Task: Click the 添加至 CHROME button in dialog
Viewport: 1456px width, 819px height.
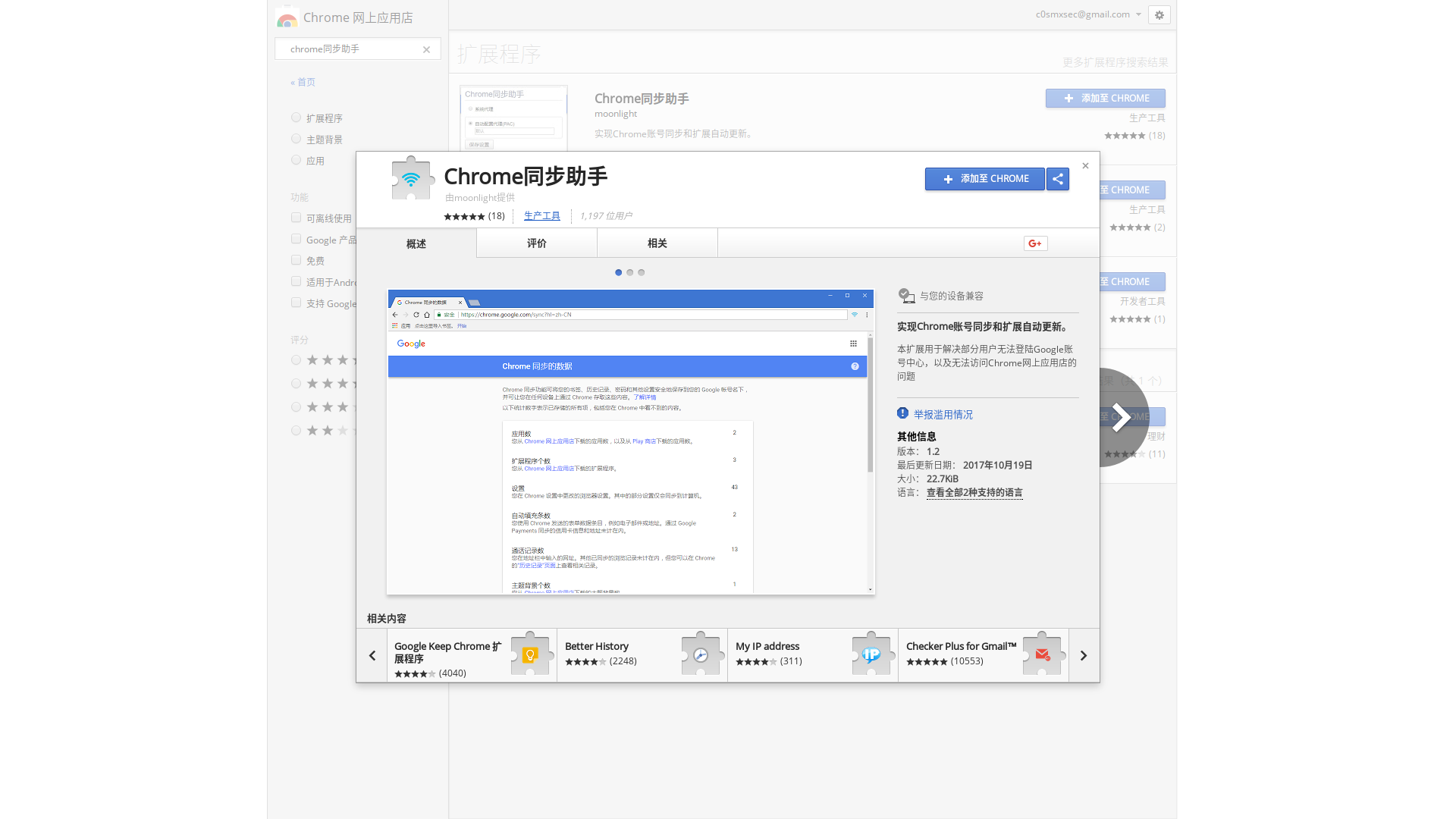Action: point(984,179)
